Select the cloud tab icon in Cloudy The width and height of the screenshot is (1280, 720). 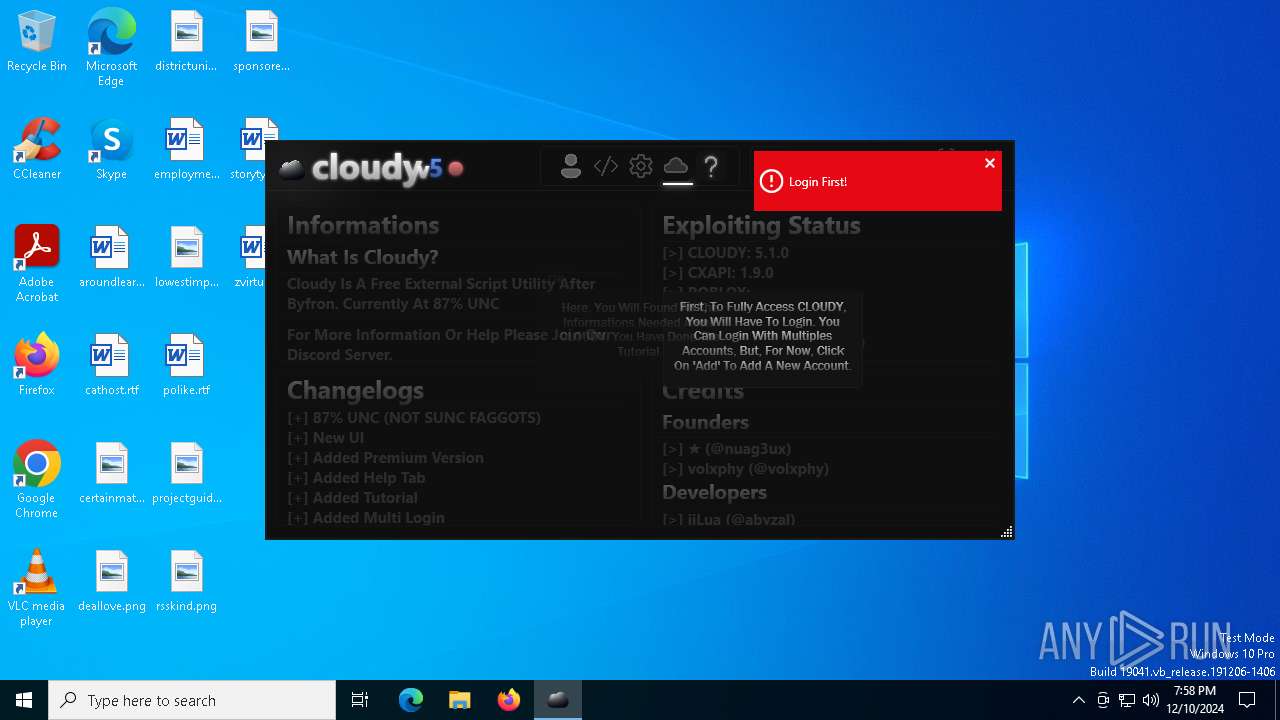677,166
